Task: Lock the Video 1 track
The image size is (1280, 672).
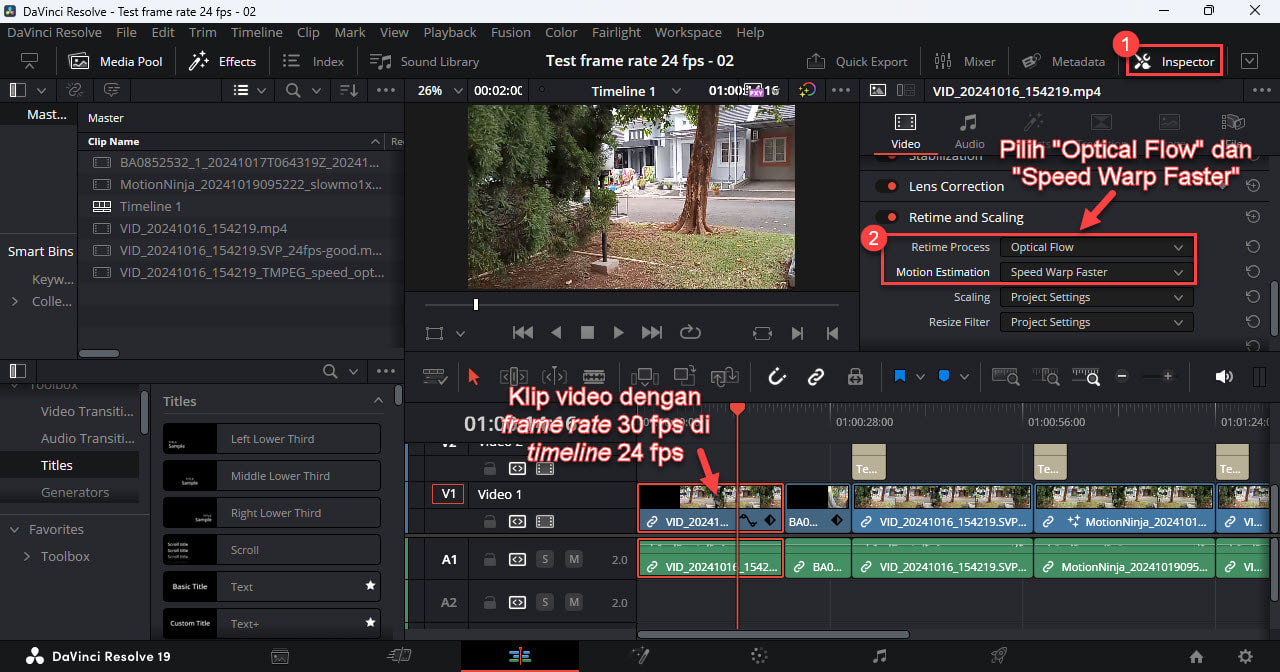Action: 489,521
